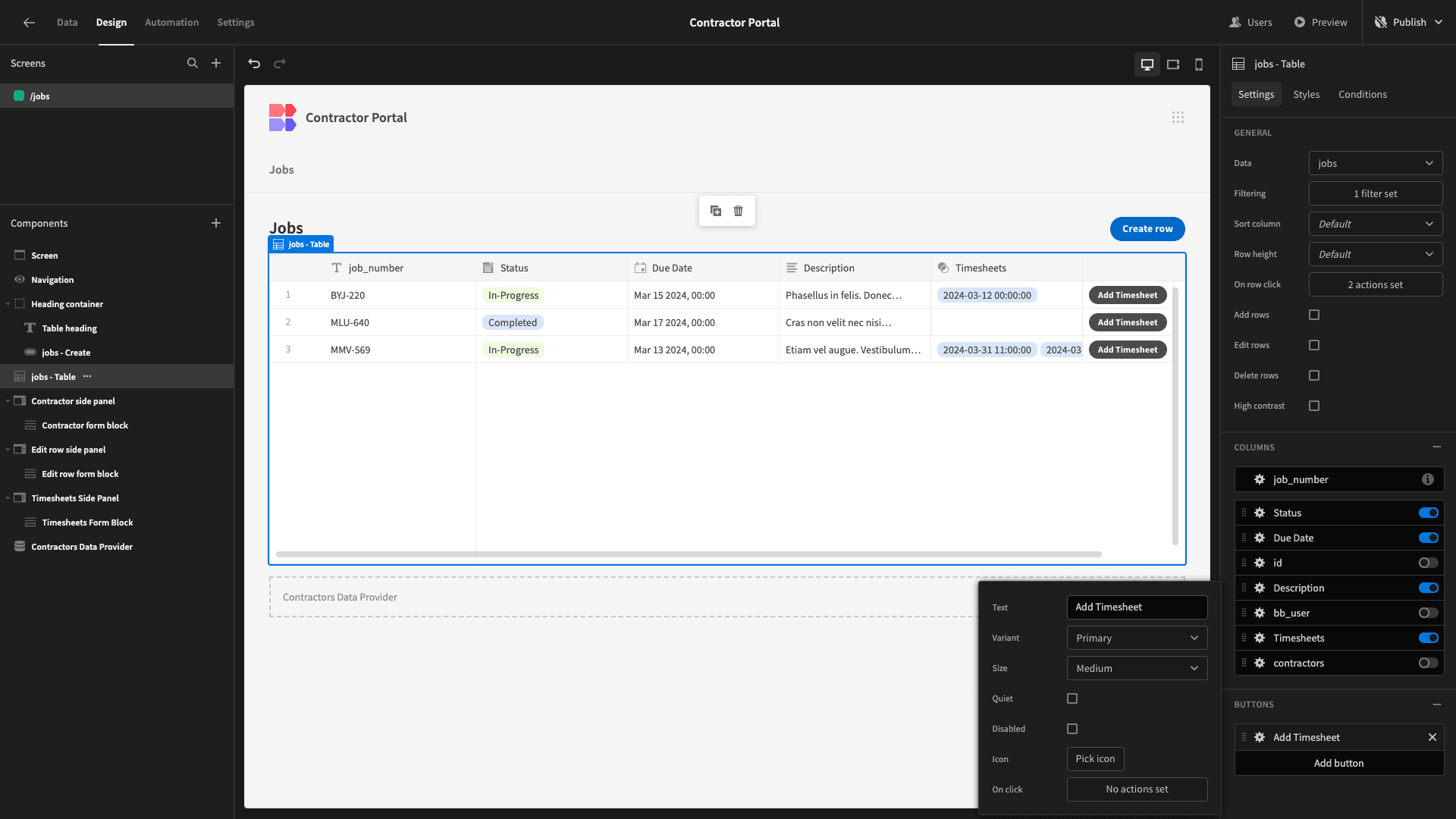The image size is (1456, 819).
Task: Open Description column settings gear
Action: pyautogui.click(x=1260, y=588)
